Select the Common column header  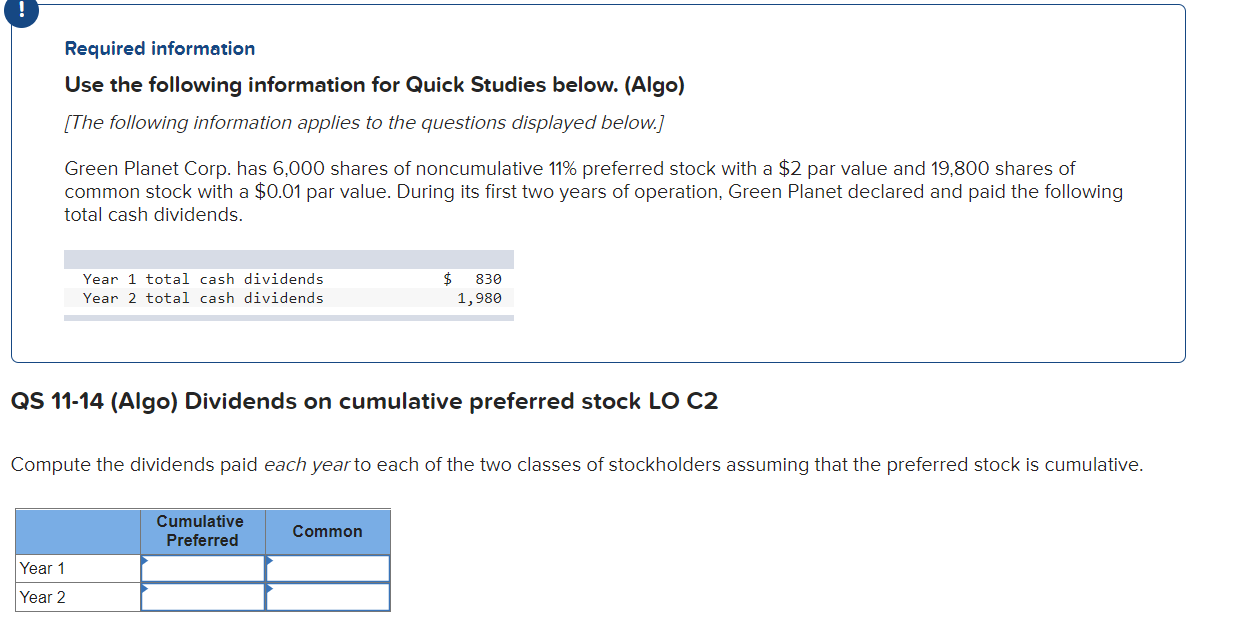[x=327, y=531]
